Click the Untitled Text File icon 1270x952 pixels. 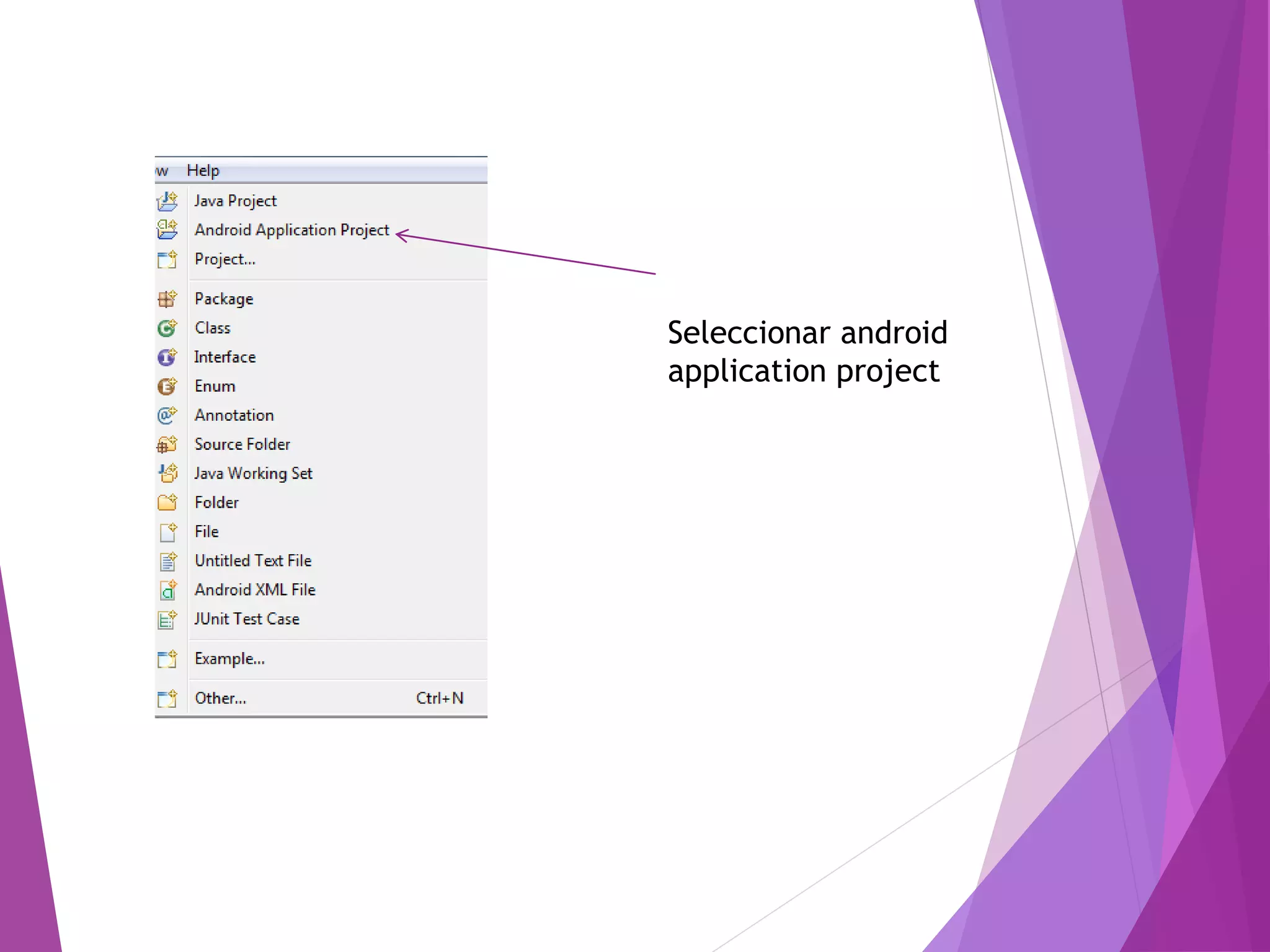[x=167, y=561]
